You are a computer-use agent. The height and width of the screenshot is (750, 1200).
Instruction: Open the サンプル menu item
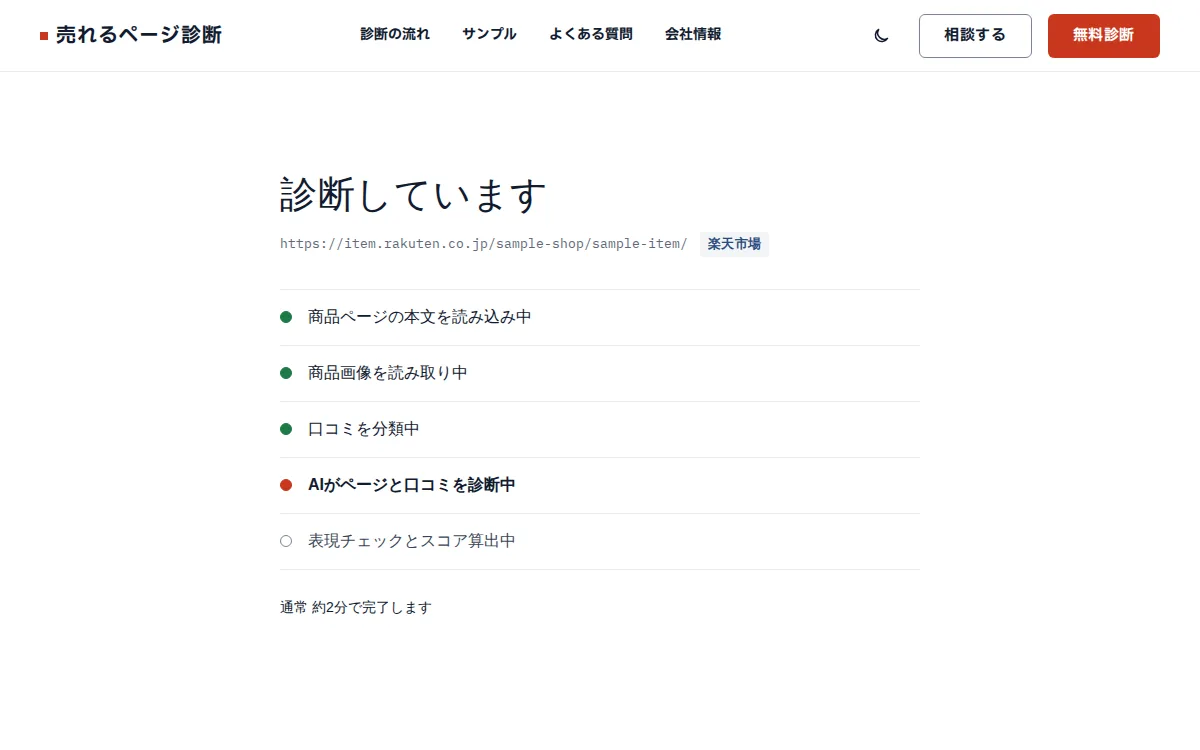(489, 34)
